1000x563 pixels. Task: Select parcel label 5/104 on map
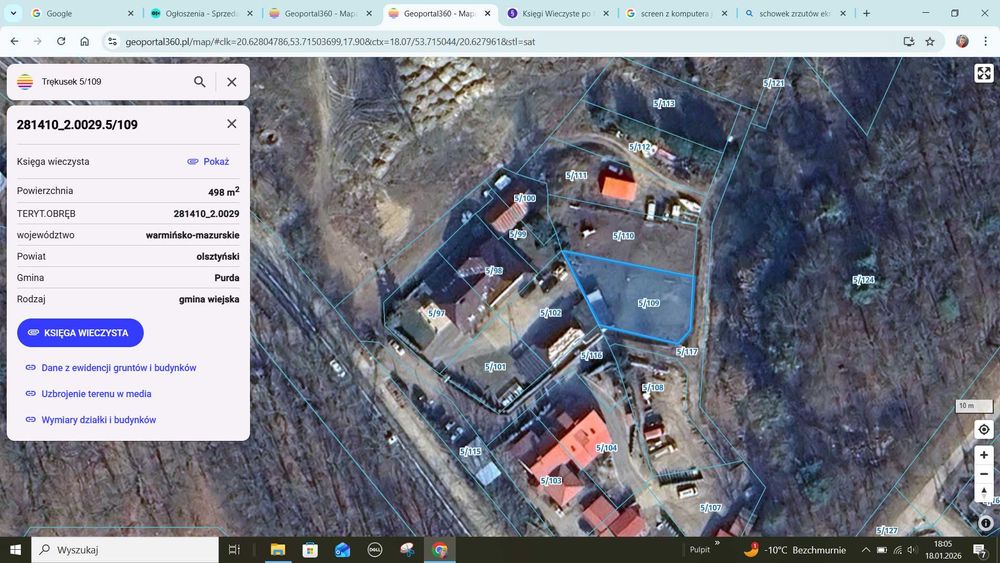[x=607, y=448]
